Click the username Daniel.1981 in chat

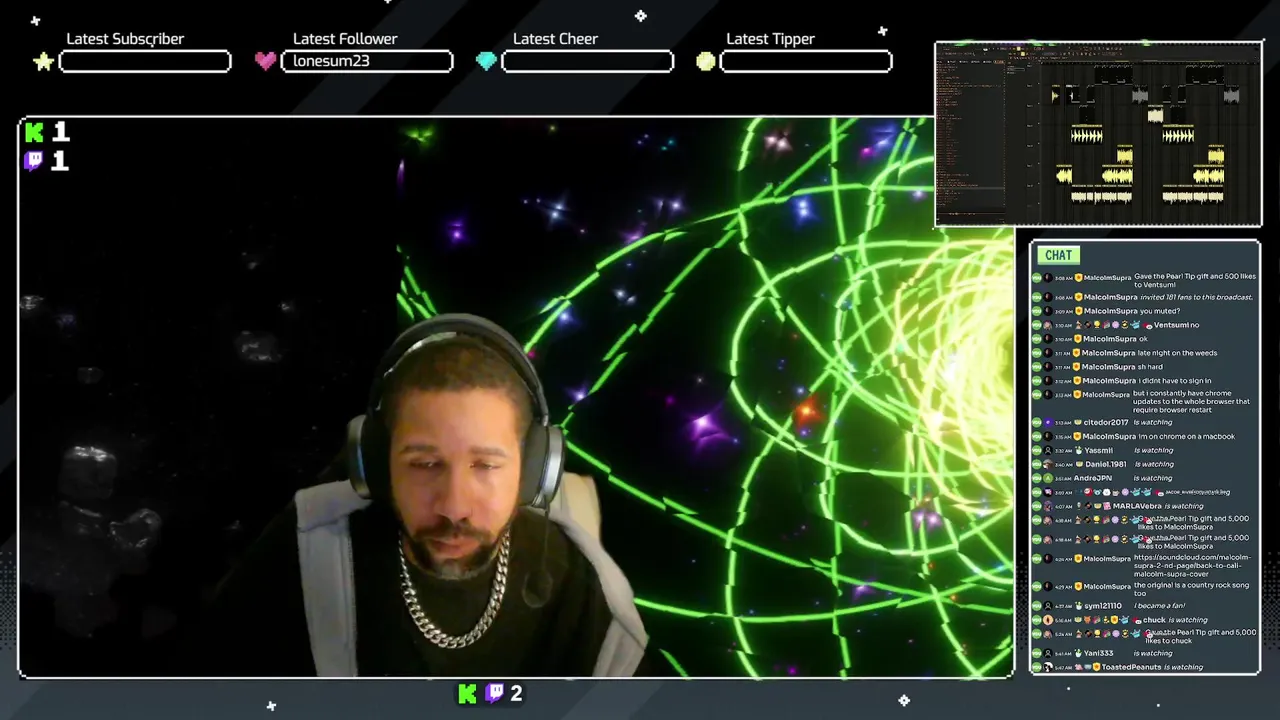point(1105,464)
